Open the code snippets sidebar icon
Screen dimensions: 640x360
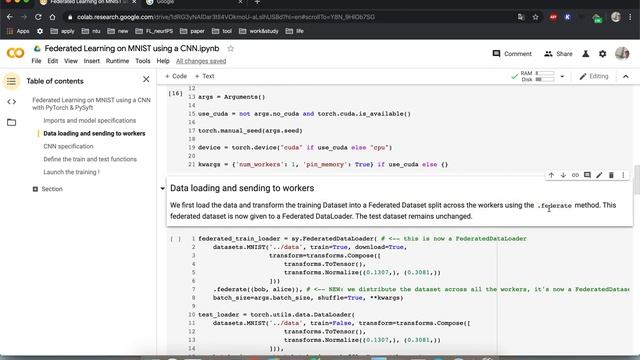11,102
